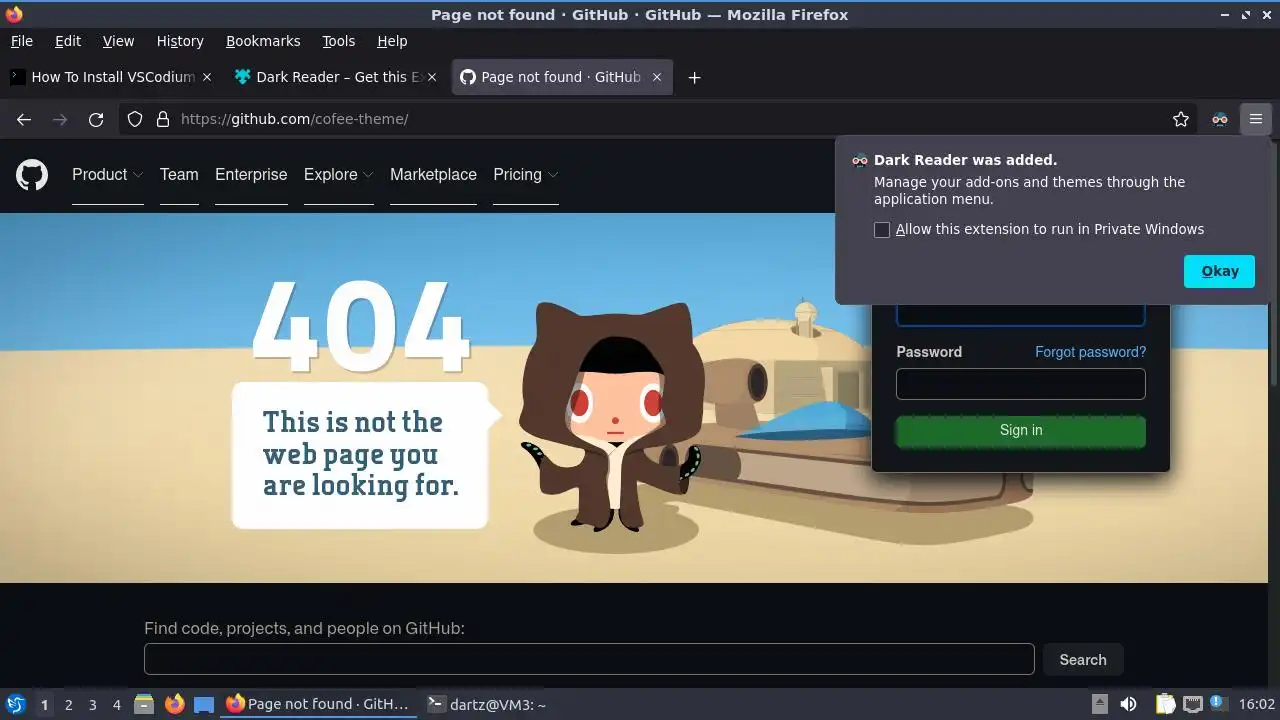Click the 16:02 clock in tray
Viewport: 1280px width, 720px height.
click(1256, 704)
